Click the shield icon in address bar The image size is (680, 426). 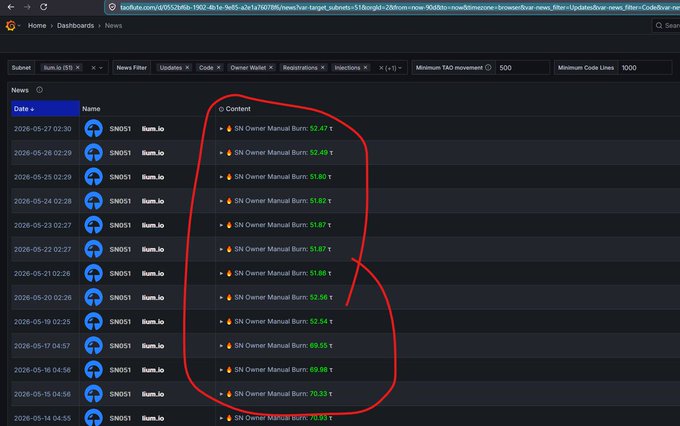coord(112,7)
